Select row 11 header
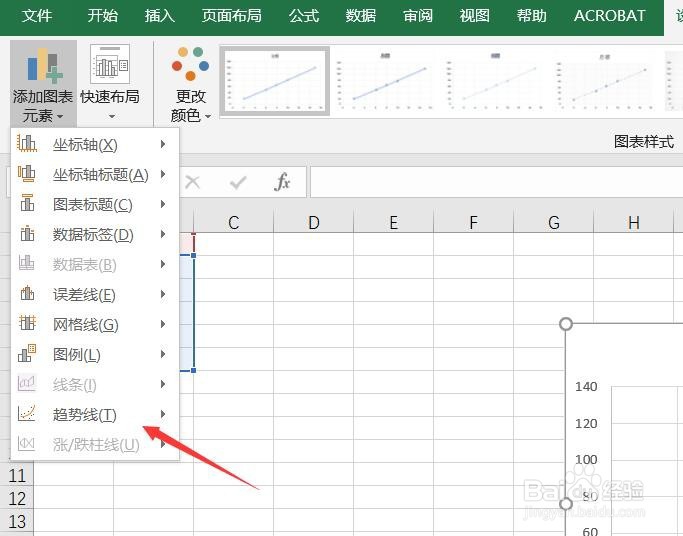Image resolution: width=683 pixels, height=536 pixels. coord(17,475)
